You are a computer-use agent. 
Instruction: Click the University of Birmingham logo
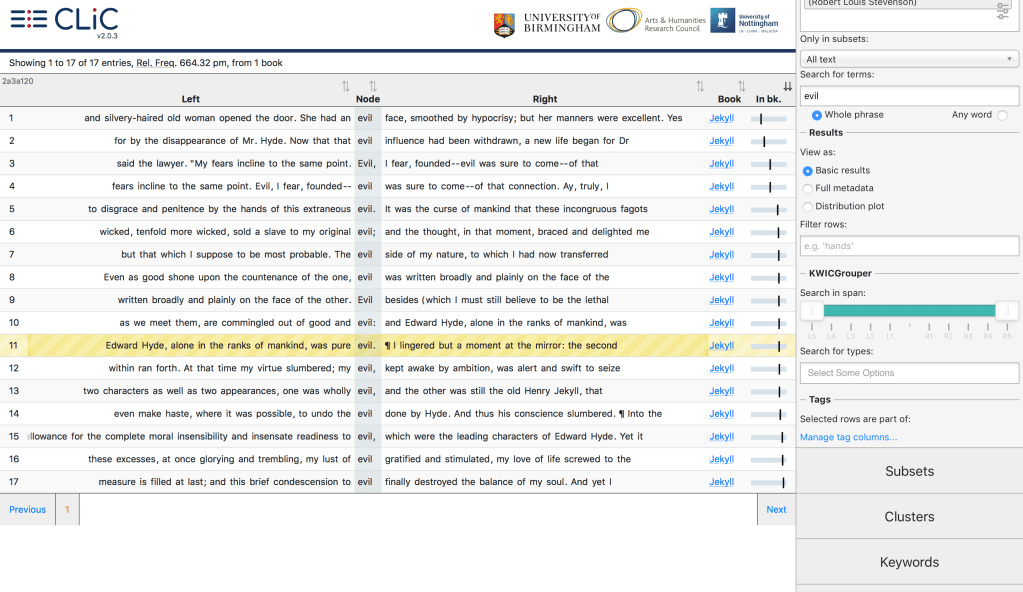pyautogui.click(x=547, y=23)
